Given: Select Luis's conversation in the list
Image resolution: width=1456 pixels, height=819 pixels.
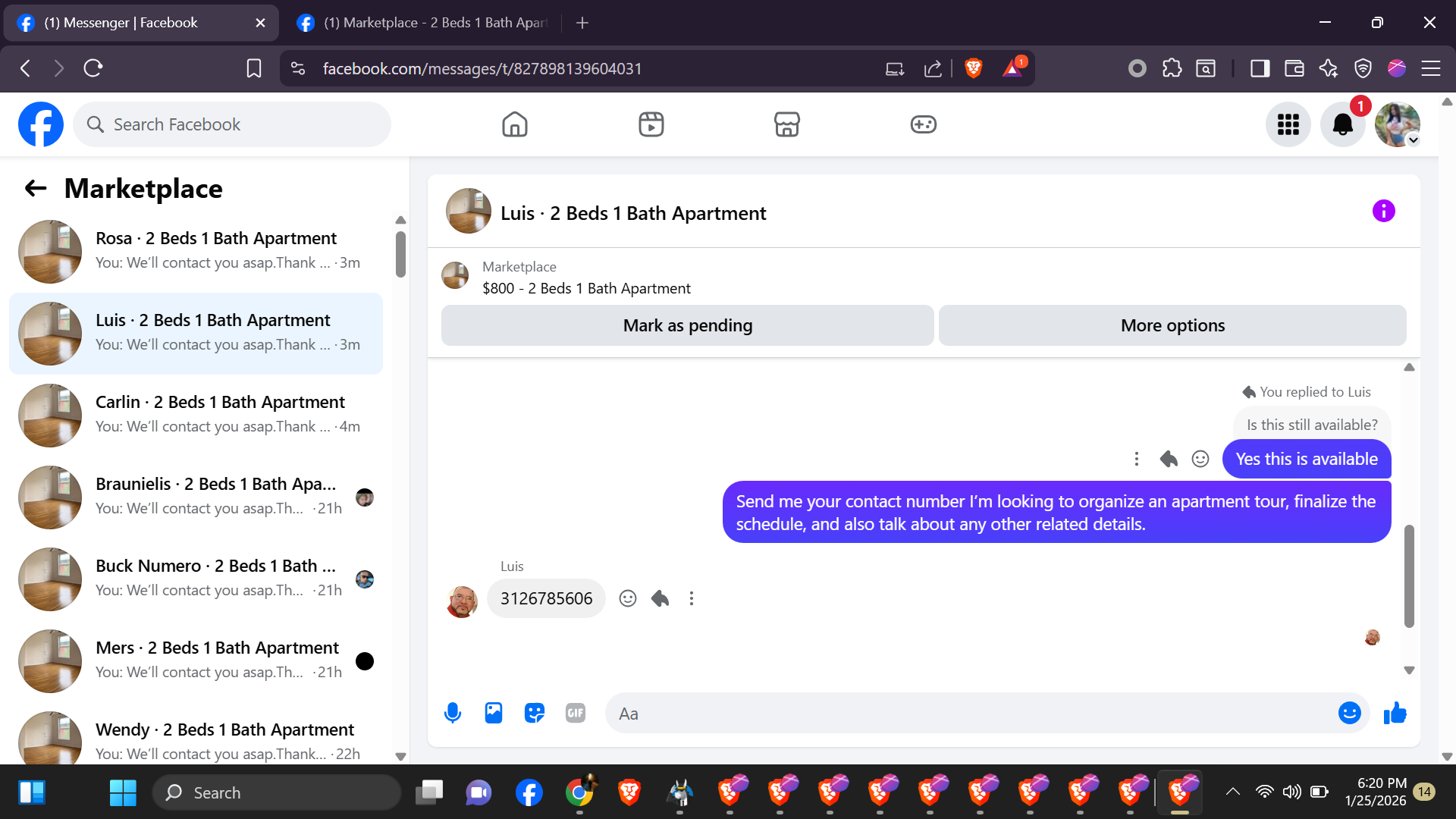Looking at the screenshot, I should click(x=196, y=334).
